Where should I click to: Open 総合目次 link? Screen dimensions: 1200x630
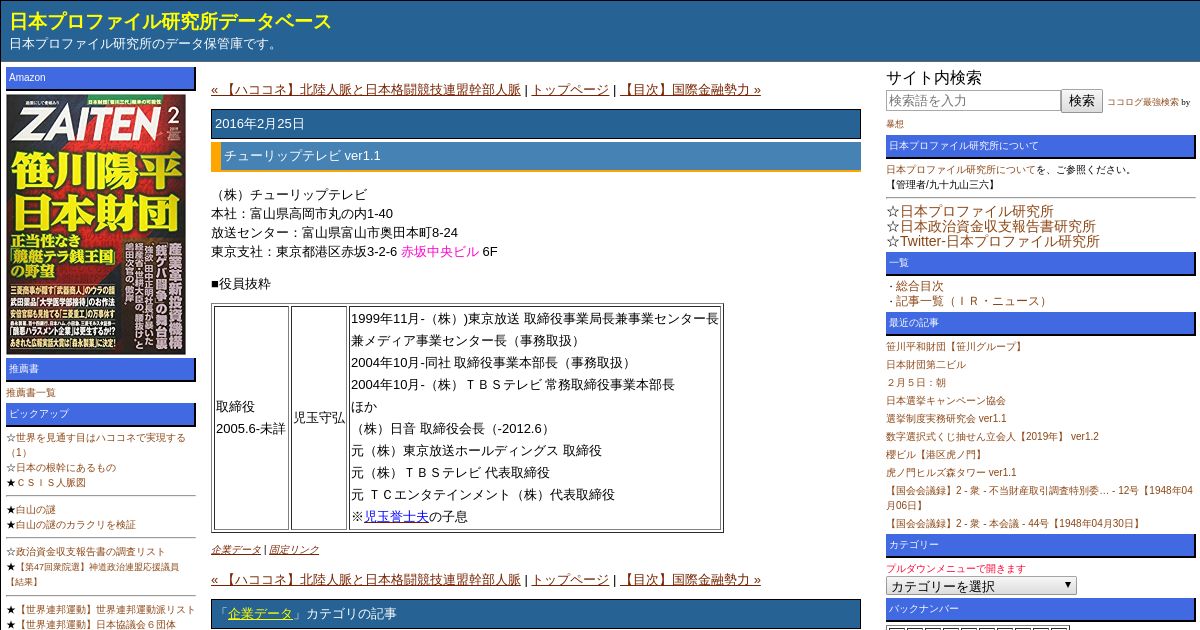tap(920, 286)
